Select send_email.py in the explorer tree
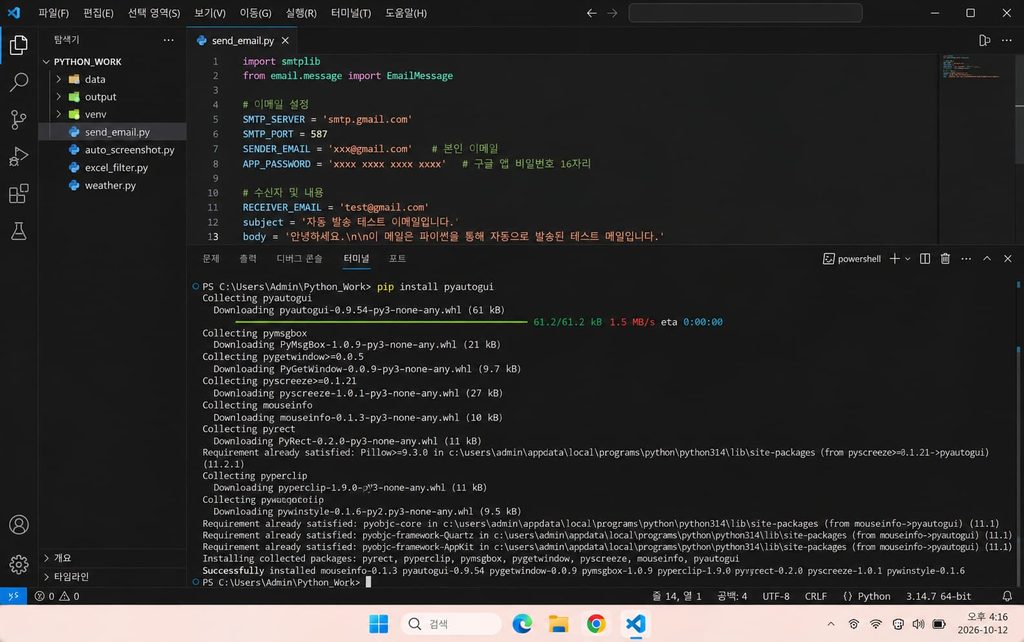Viewport: 1024px width, 642px height. coord(112,132)
